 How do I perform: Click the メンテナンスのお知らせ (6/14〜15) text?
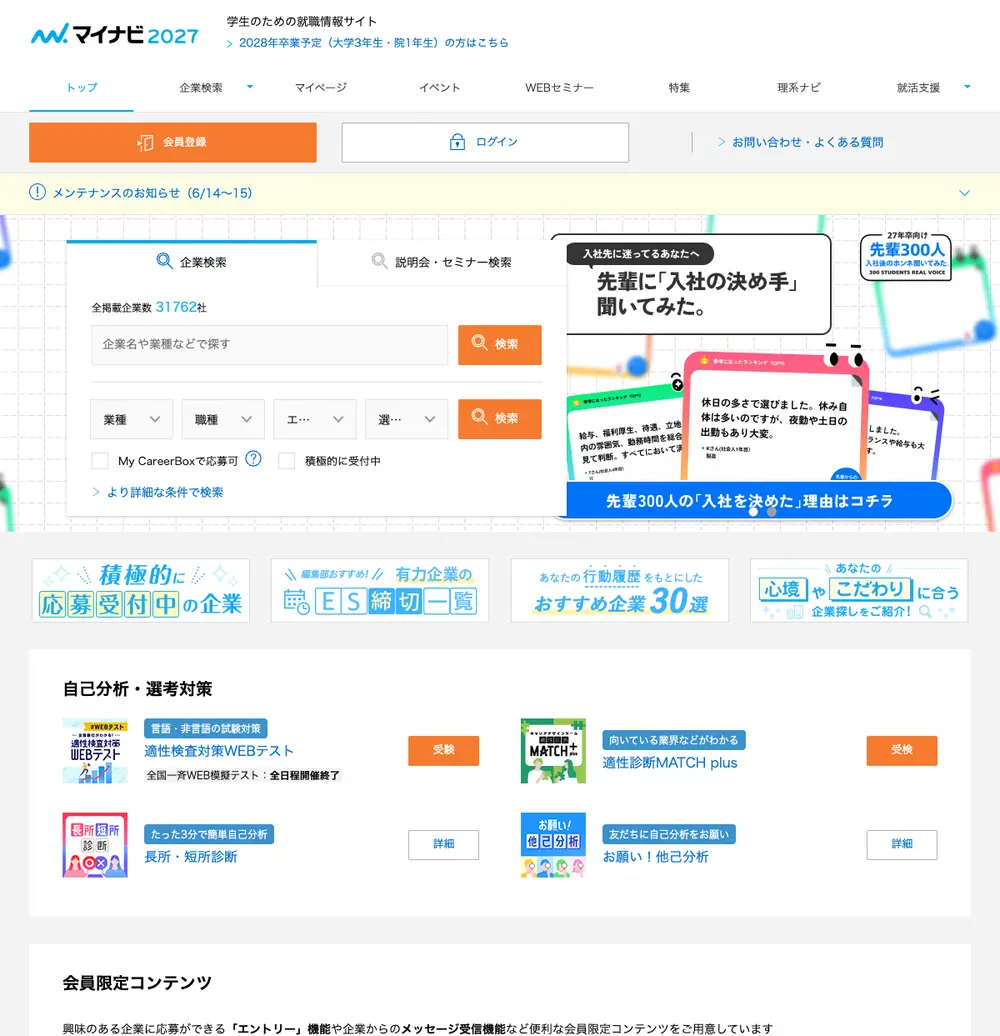pyautogui.click(x=152, y=193)
